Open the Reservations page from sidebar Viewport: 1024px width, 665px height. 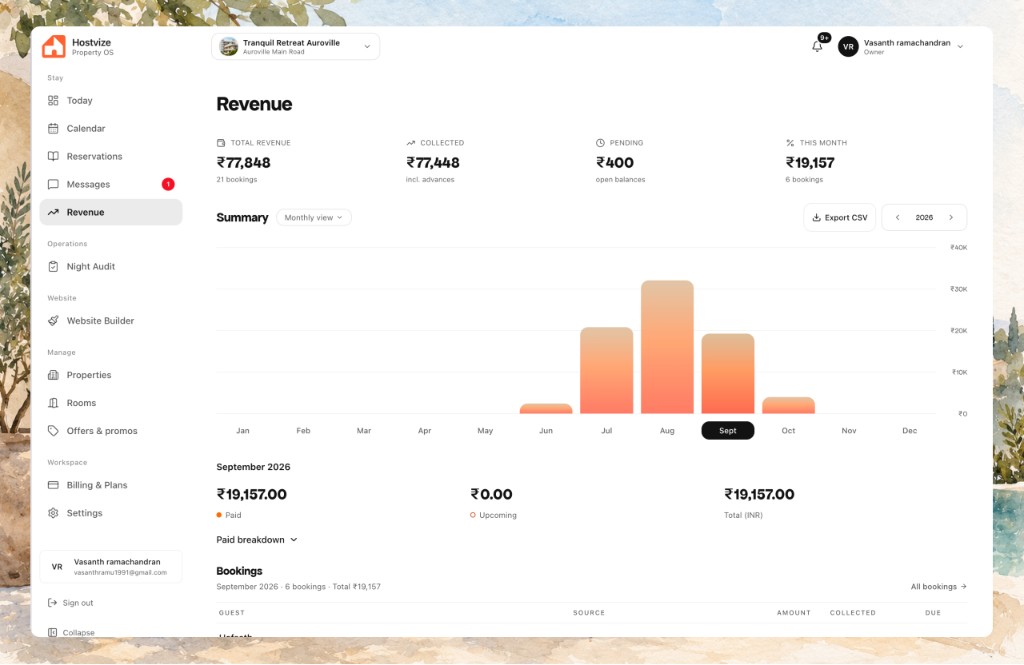pyautogui.click(x=111, y=156)
